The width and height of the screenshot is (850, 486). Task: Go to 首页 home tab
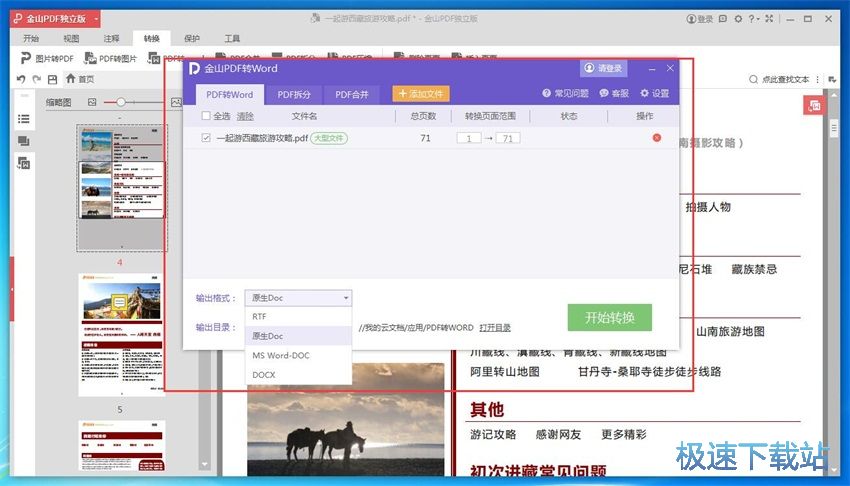point(80,79)
